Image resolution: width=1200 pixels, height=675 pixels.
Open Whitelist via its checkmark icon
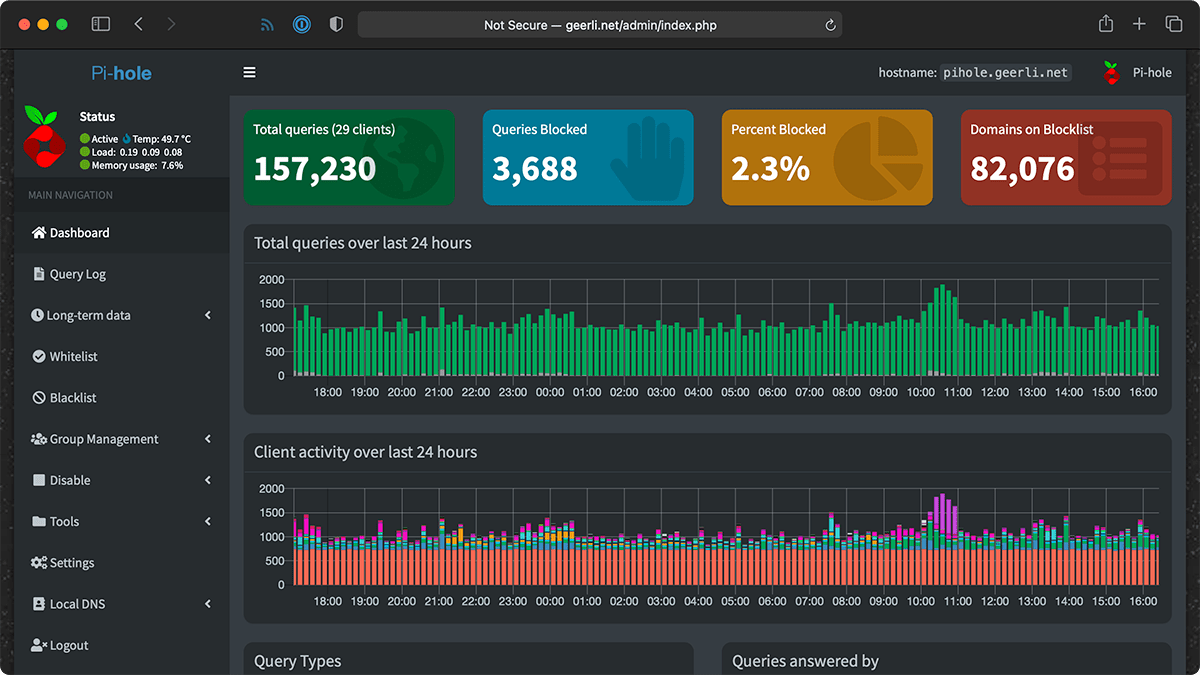37,356
